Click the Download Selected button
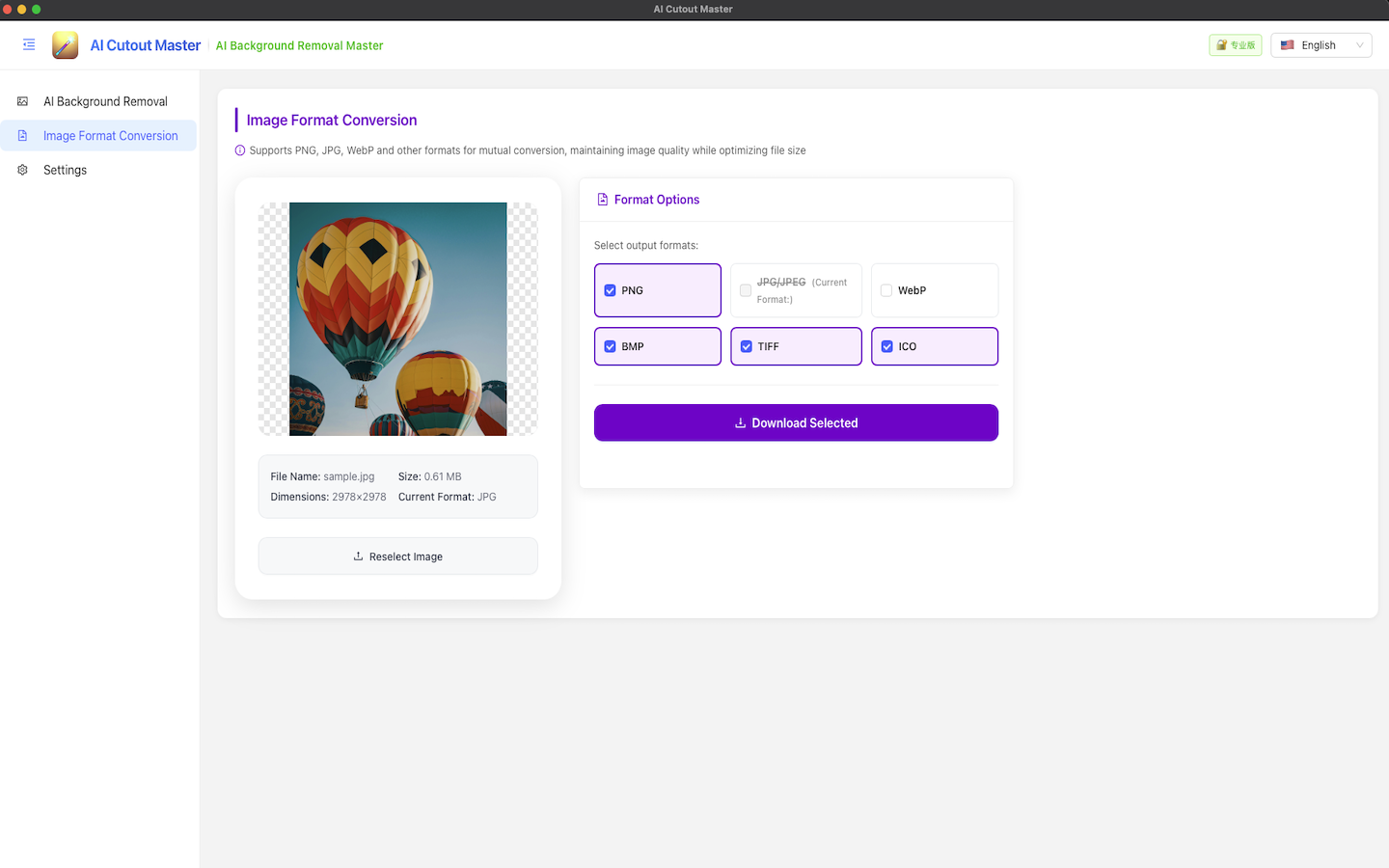1389x868 pixels. tap(796, 422)
